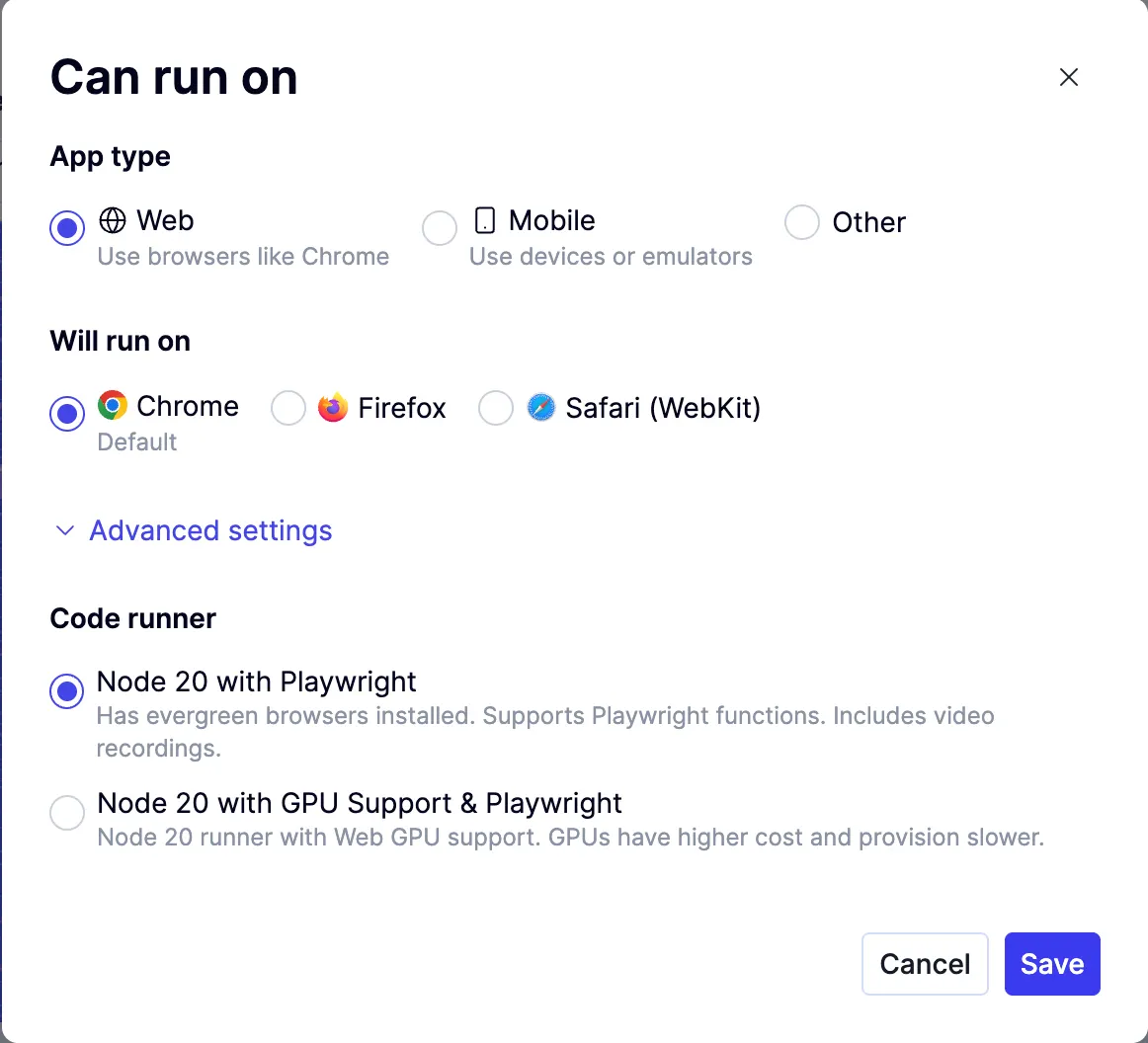Click the Node 20 with GPU Support label
This screenshot has width=1148, height=1043.
point(360,803)
